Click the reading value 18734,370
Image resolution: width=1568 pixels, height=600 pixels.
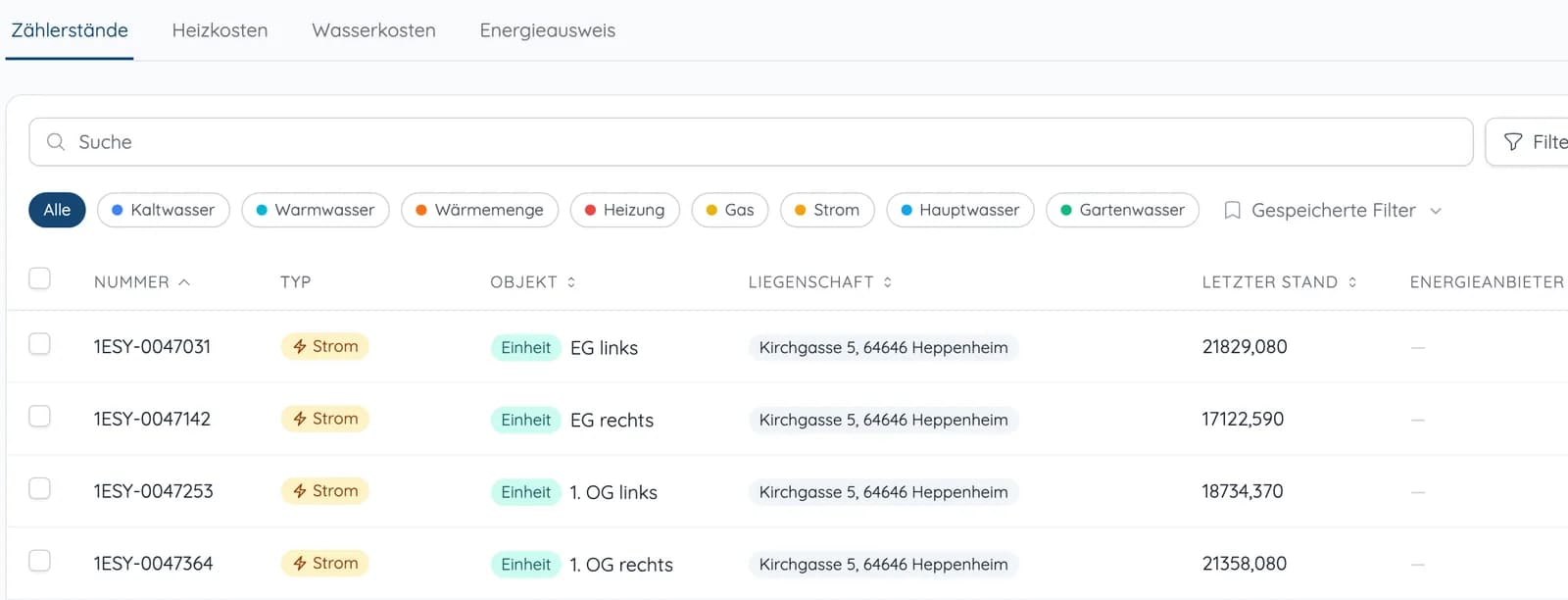[x=1243, y=491]
